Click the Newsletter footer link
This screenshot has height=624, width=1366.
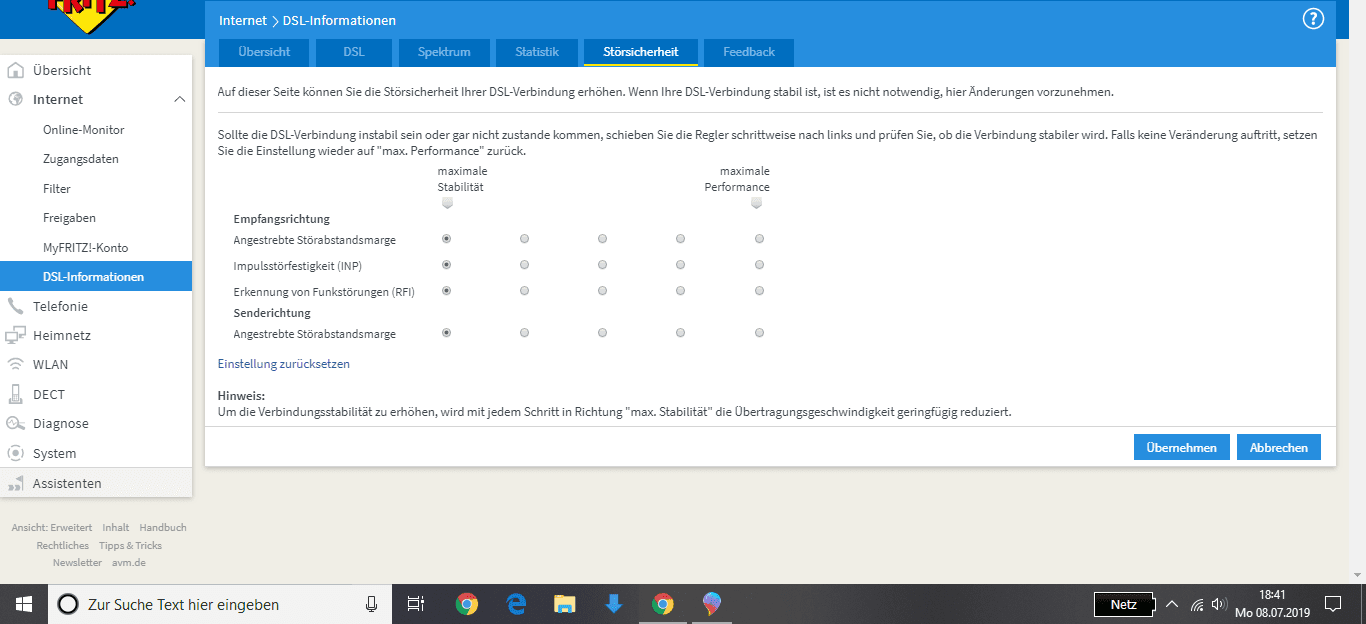[x=77, y=562]
